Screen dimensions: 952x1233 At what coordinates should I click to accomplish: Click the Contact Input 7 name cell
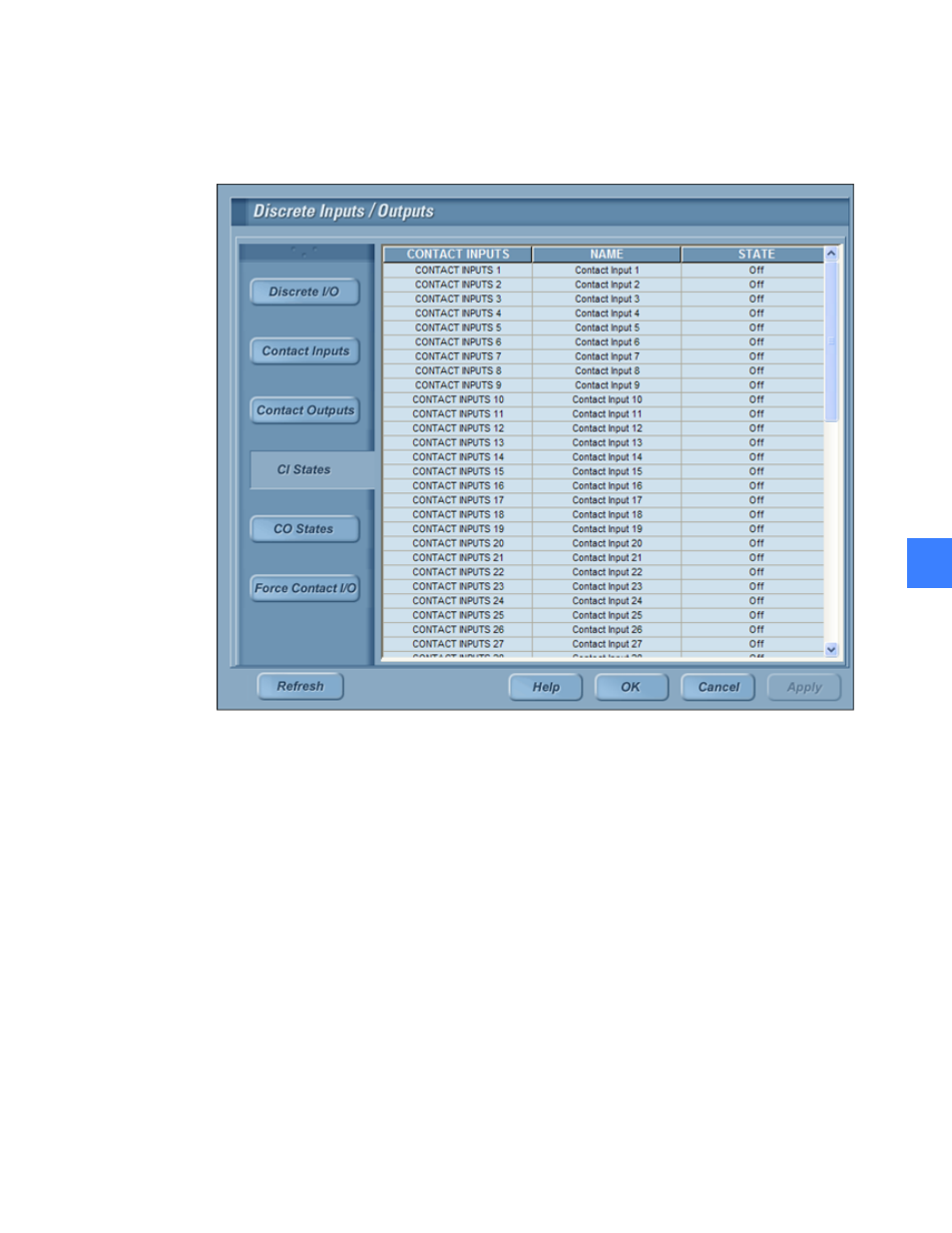click(x=607, y=356)
